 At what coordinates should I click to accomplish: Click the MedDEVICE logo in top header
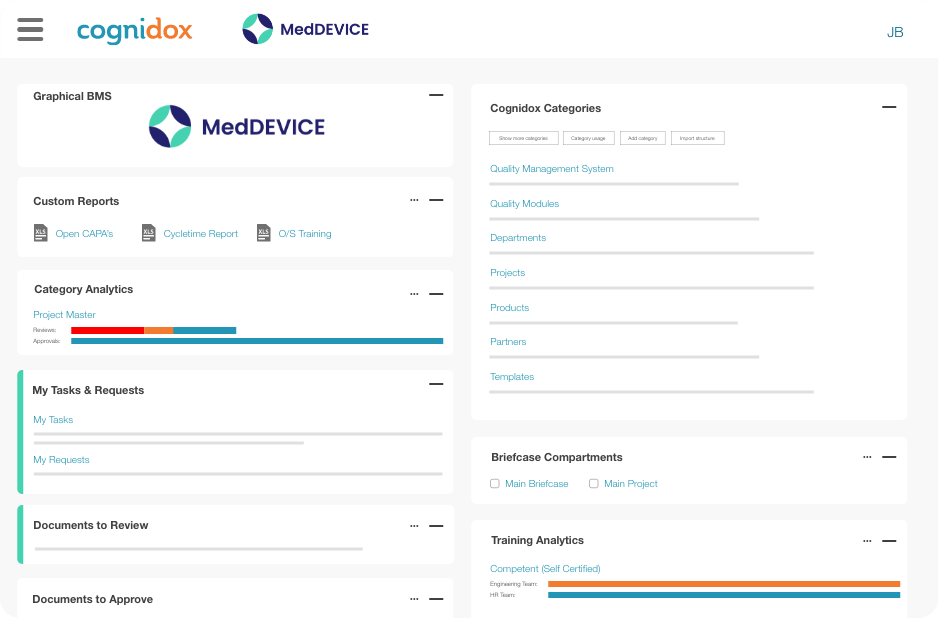coord(305,29)
